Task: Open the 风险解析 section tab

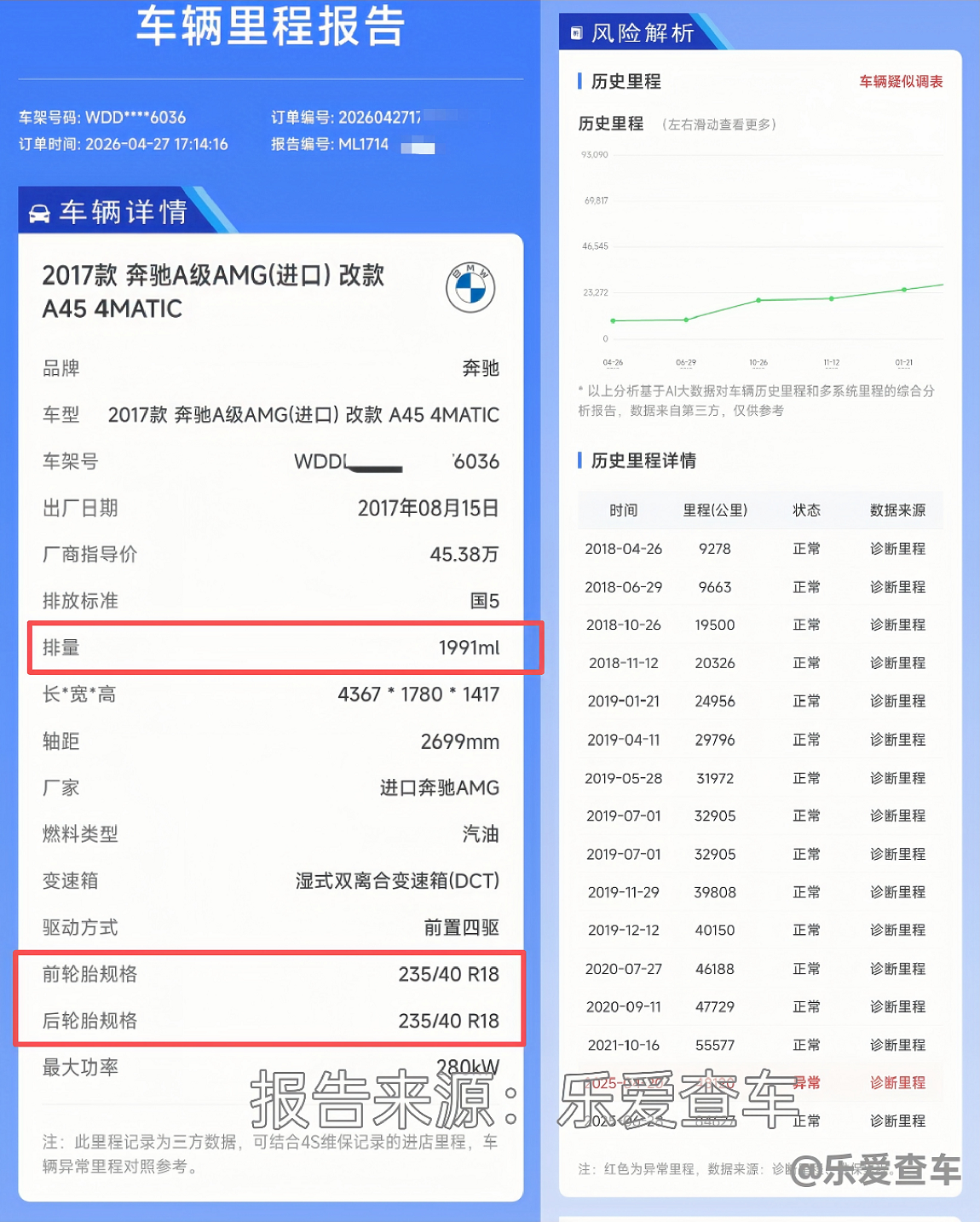Action: tap(643, 32)
